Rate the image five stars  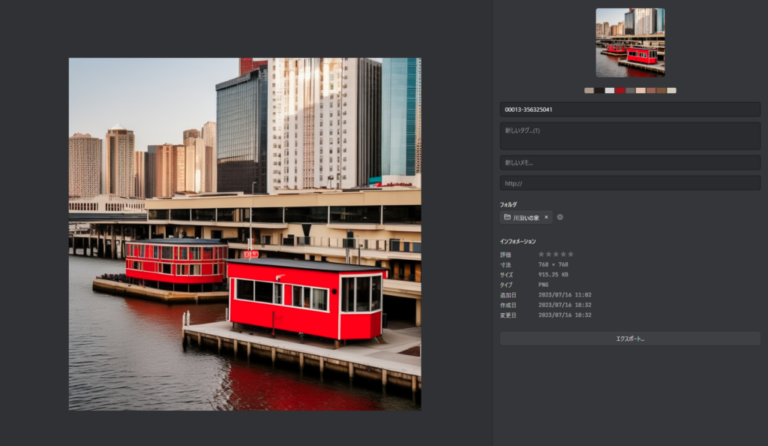pyautogui.click(x=572, y=254)
